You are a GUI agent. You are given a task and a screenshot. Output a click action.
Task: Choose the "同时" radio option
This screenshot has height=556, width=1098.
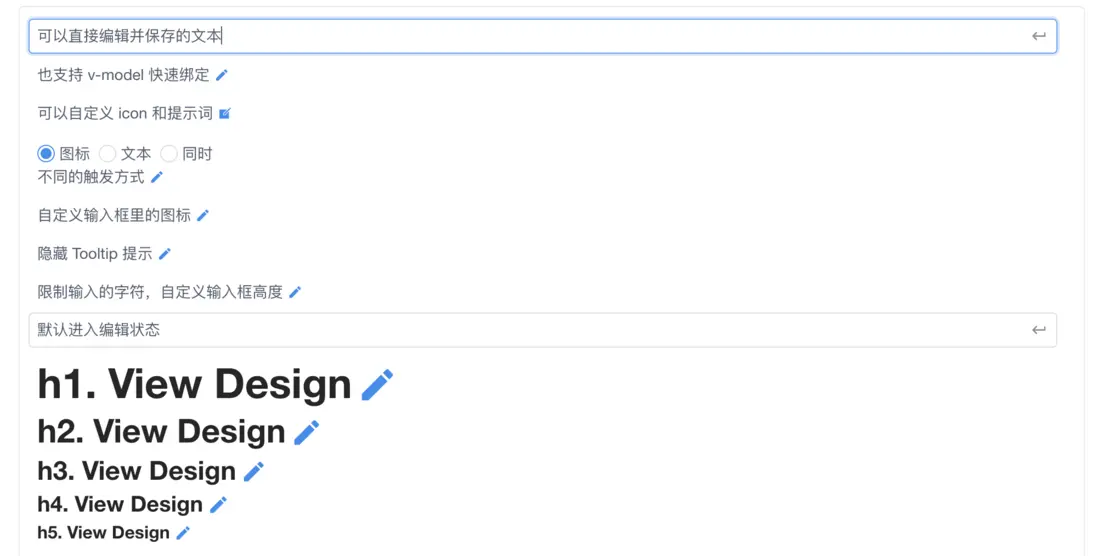click(169, 154)
